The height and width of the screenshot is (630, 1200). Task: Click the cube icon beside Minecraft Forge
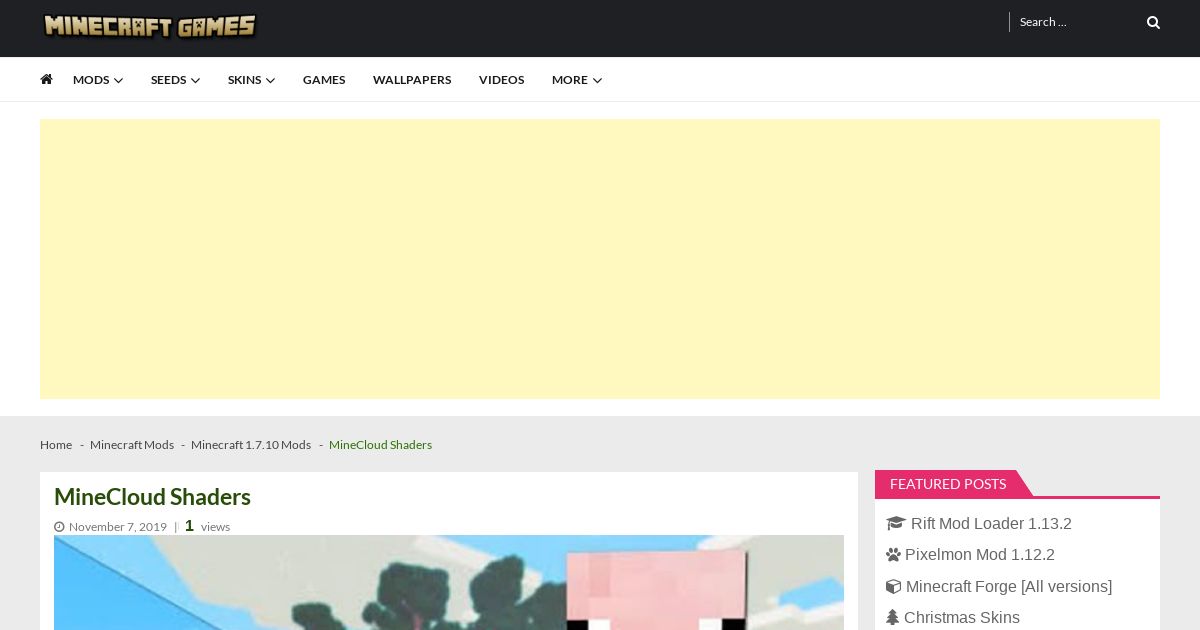pyautogui.click(x=893, y=587)
